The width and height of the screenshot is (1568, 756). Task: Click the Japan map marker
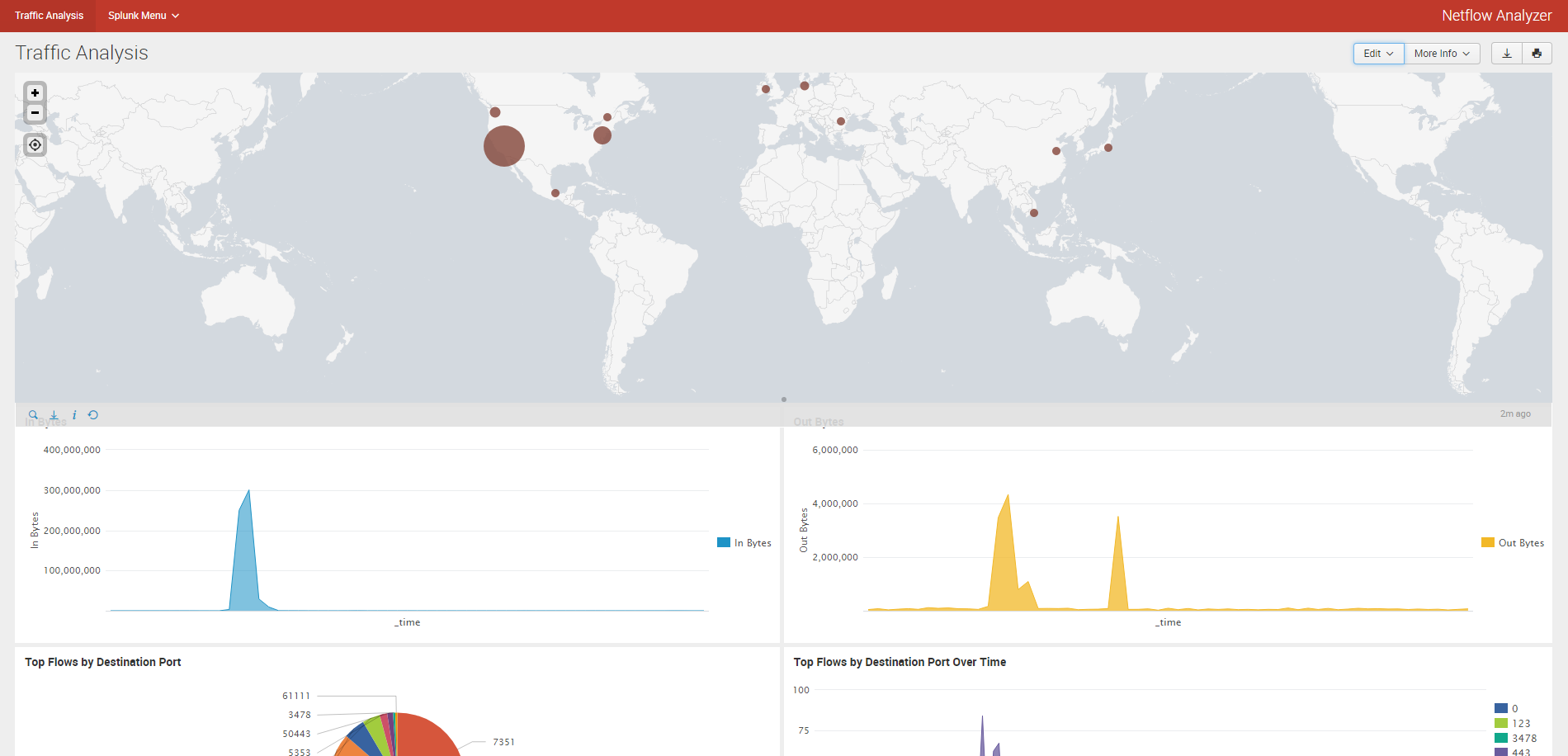tap(1108, 148)
